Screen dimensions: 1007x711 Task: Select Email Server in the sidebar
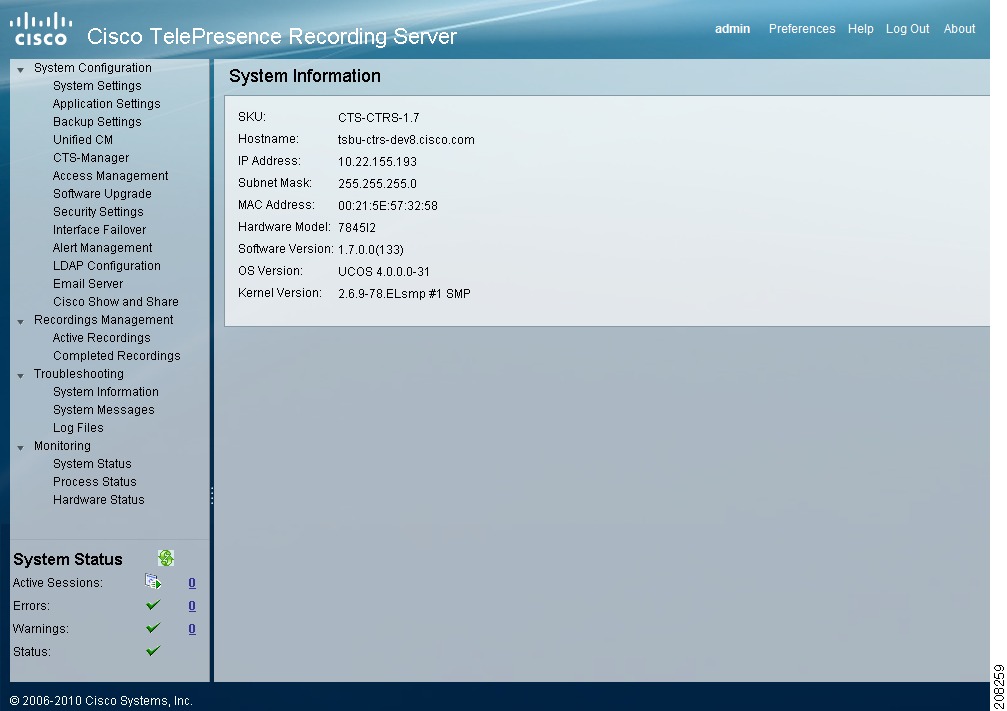pyautogui.click(x=88, y=283)
